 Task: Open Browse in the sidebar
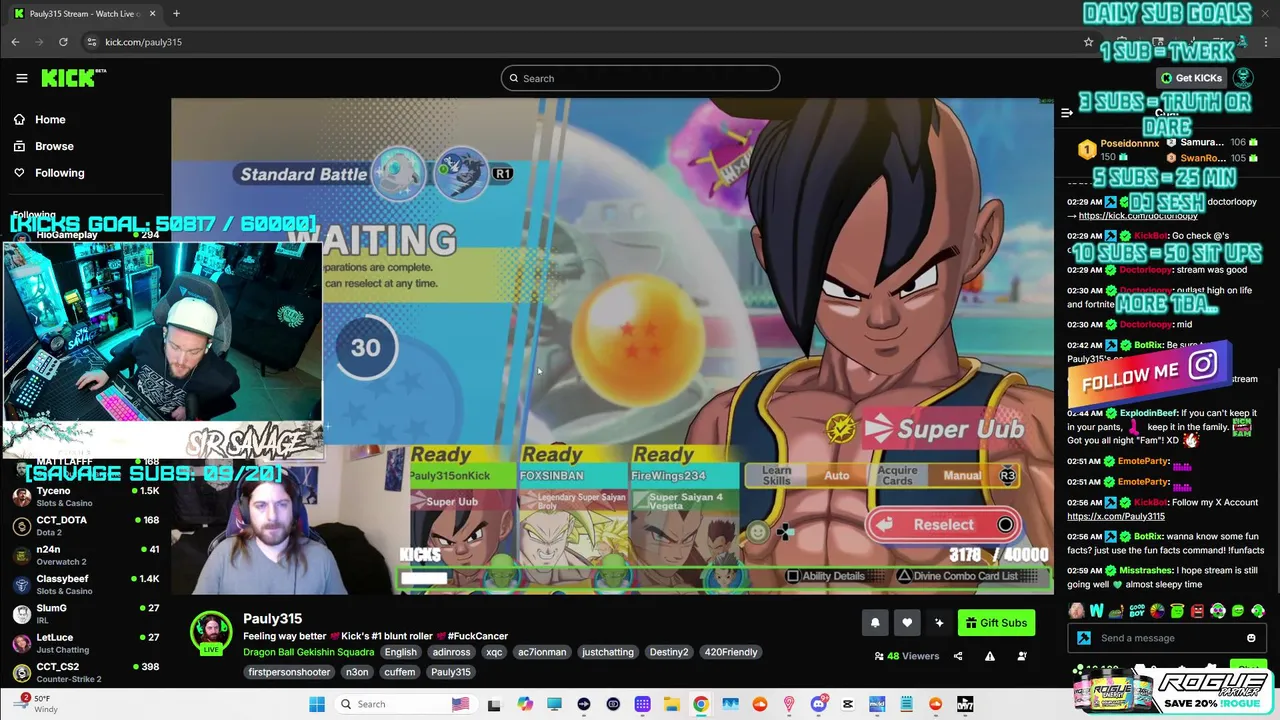tap(54, 146)
